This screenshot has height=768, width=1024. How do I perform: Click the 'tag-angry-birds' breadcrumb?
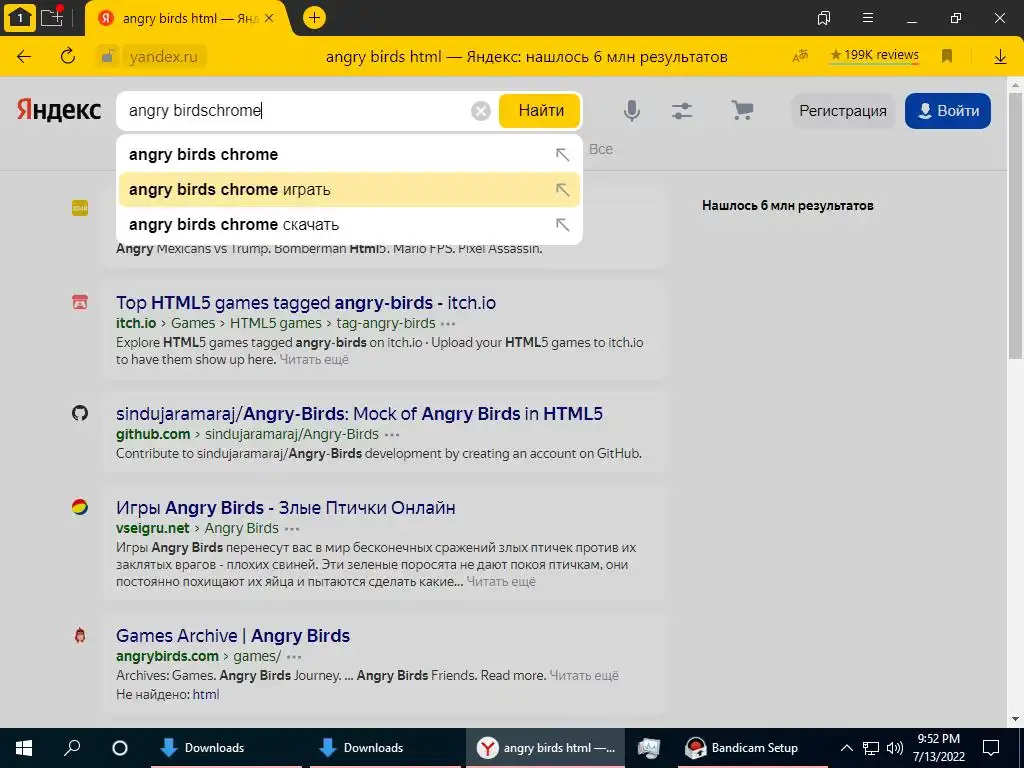coord(386,323)
